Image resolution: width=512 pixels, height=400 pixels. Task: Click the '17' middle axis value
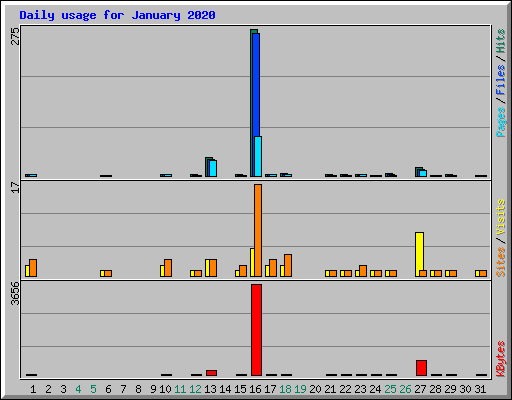pyautogui.click(x=15, y=187)
